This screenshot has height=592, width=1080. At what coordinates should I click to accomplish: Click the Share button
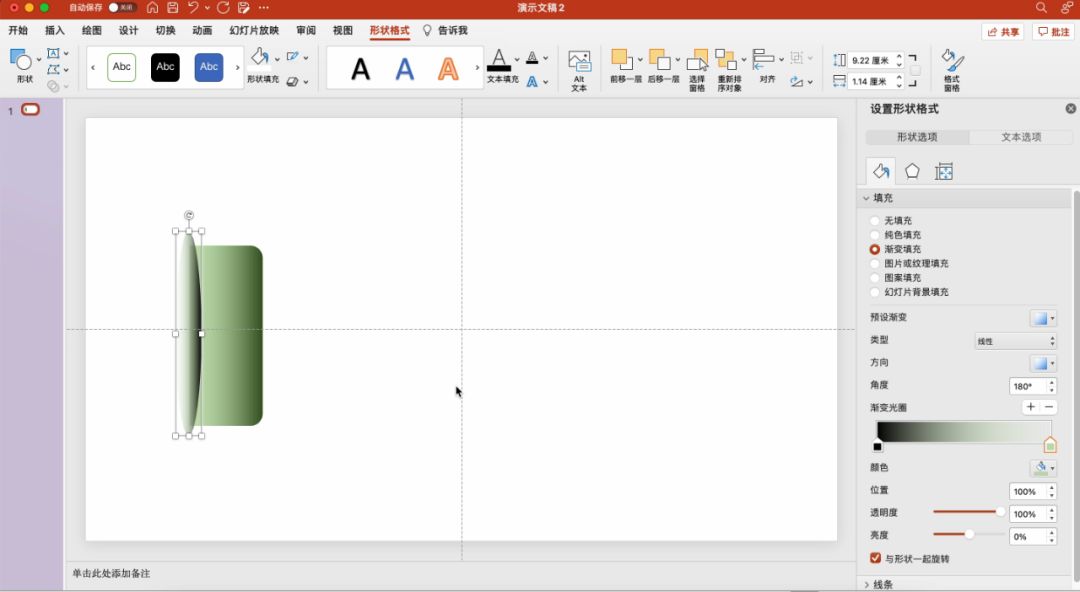1003,32
